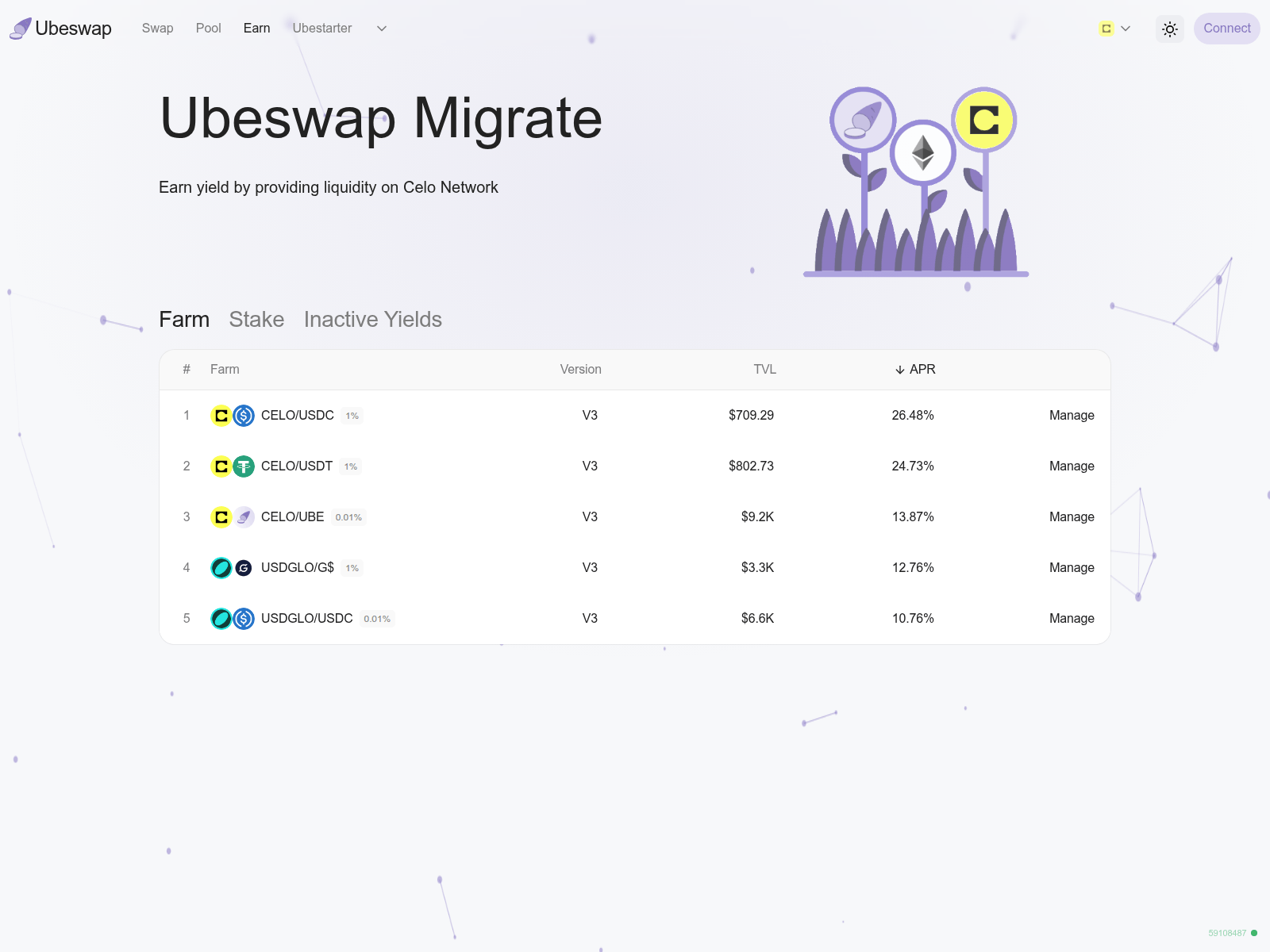The height and width of the screenshot is (952, 1270).
Task: Toggle the light/dark theme sun icon
Action: (1169, 29)
